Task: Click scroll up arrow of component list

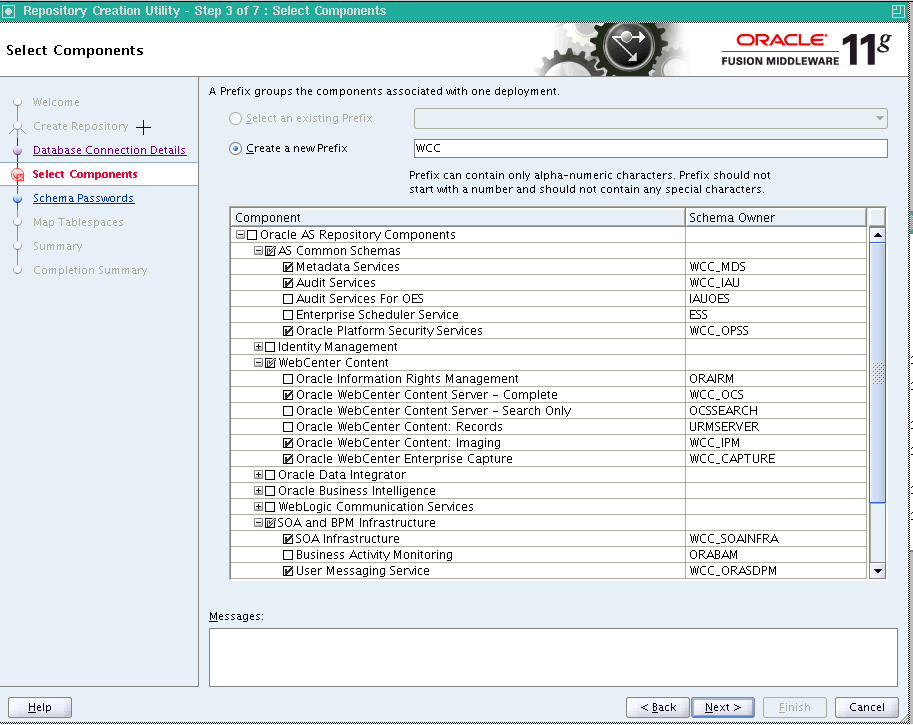Action: 877,235
